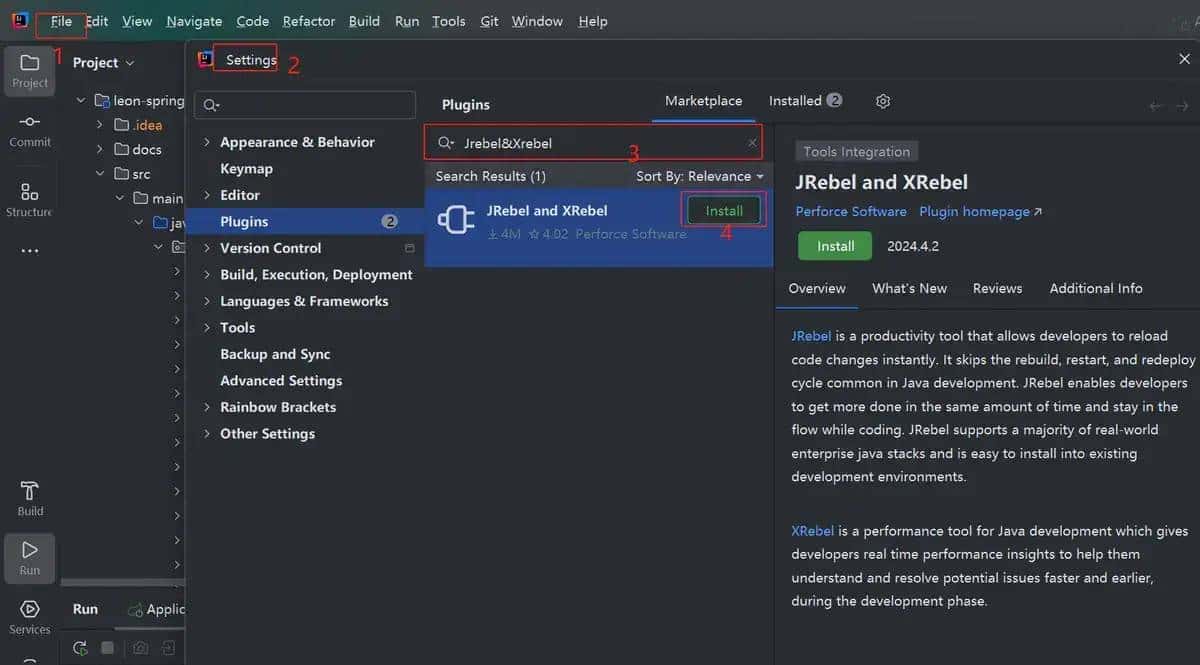Viewport: 1200px width, 665px height.
Task: Click the Build tool window icon
Action: [x=30, y=498]
